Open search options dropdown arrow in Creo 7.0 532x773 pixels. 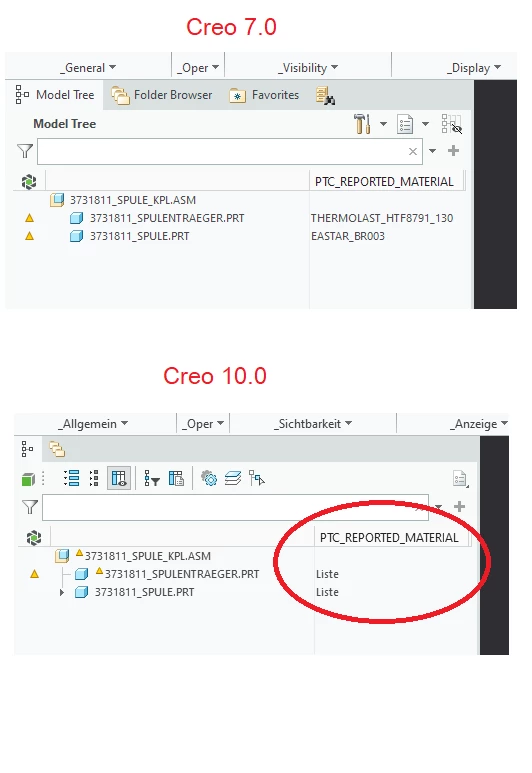432,151
